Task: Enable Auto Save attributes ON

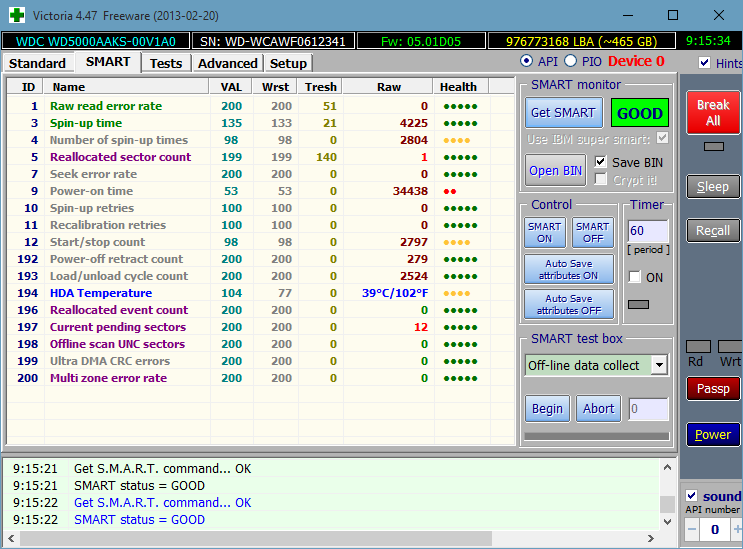Action: pos(569,269)
